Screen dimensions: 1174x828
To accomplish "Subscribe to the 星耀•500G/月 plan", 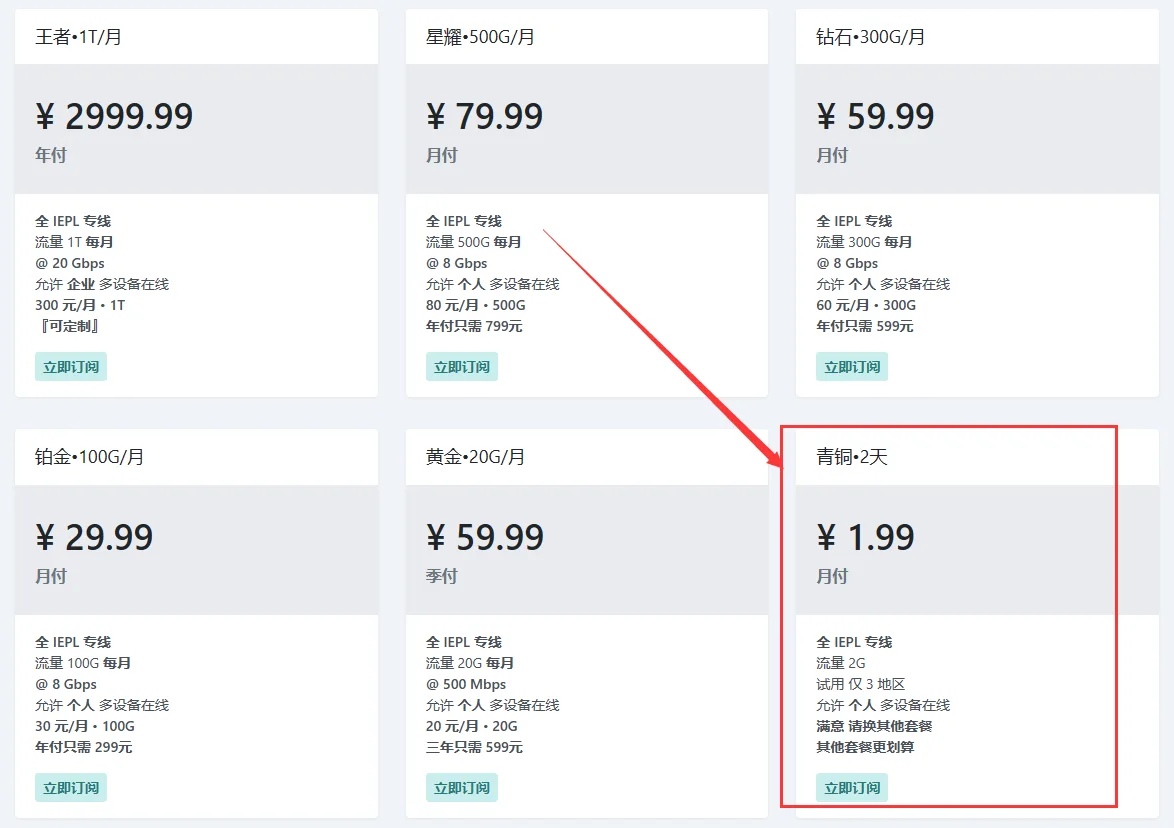I will tap(461, 367).
